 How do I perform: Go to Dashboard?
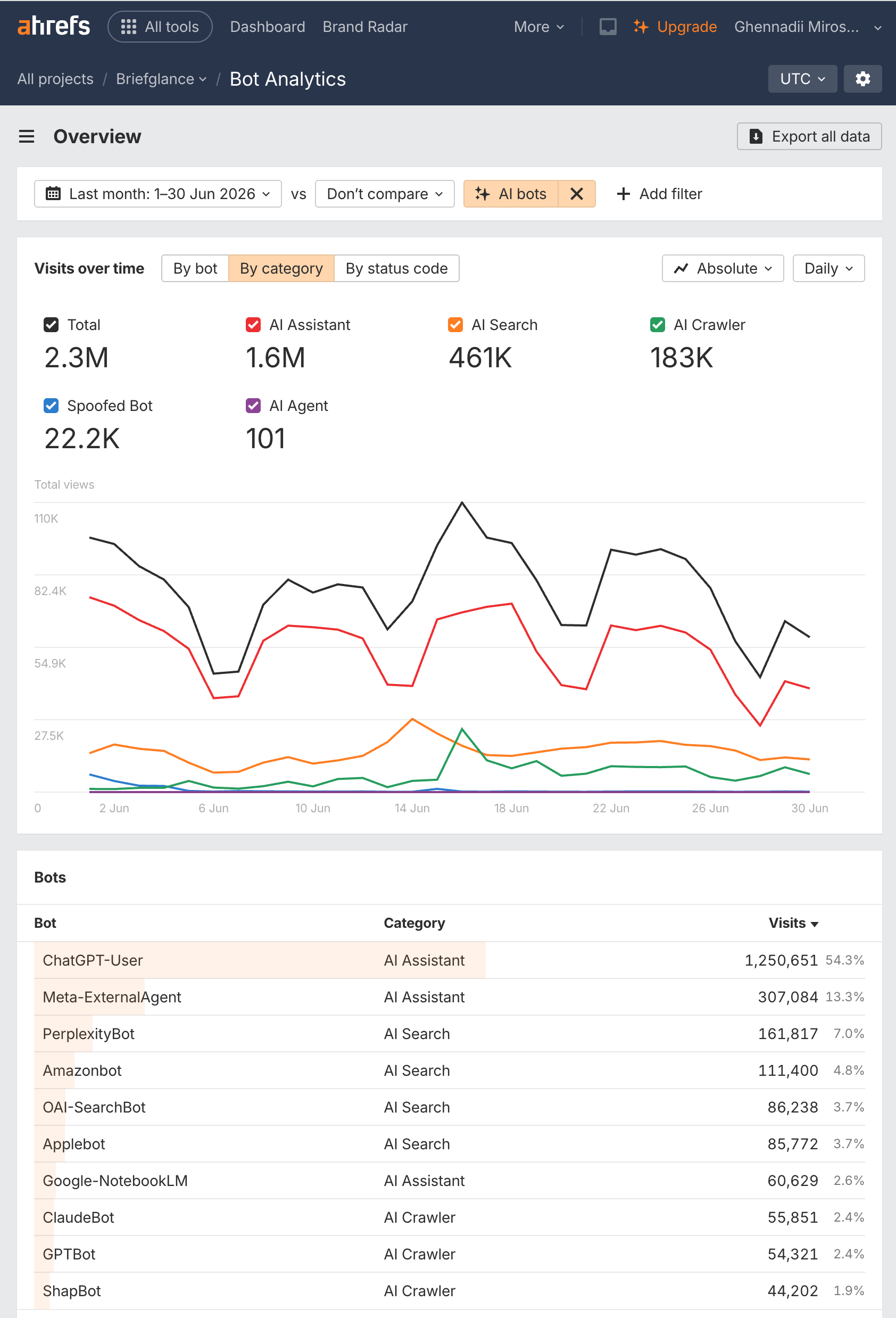point(268,27)
